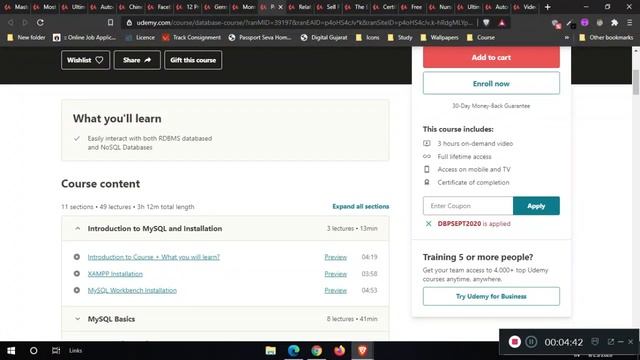Click Expand all sections
This screenshot has height=360, width=640.
coord(360,207)
